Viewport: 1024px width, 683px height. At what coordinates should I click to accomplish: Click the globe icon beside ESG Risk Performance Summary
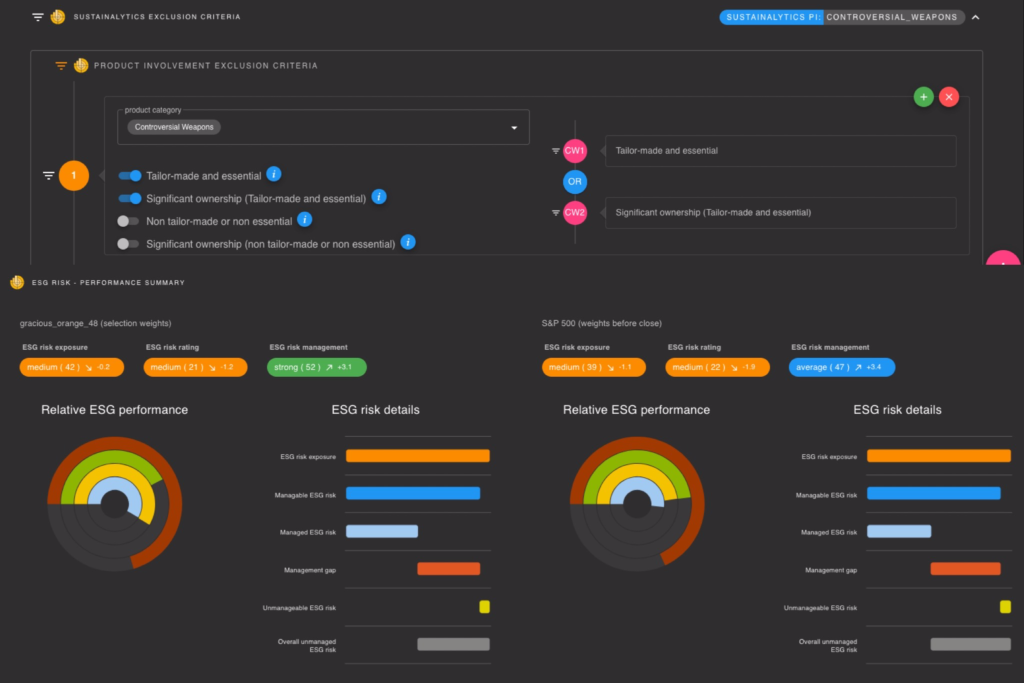17,282
